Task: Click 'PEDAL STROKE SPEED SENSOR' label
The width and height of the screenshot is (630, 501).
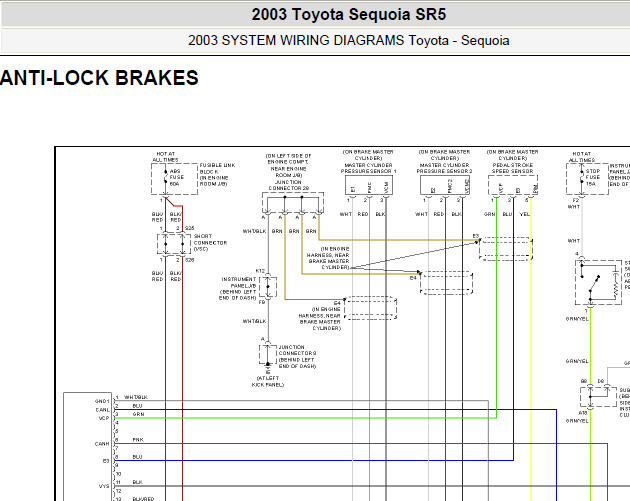Action: [513, 168]
